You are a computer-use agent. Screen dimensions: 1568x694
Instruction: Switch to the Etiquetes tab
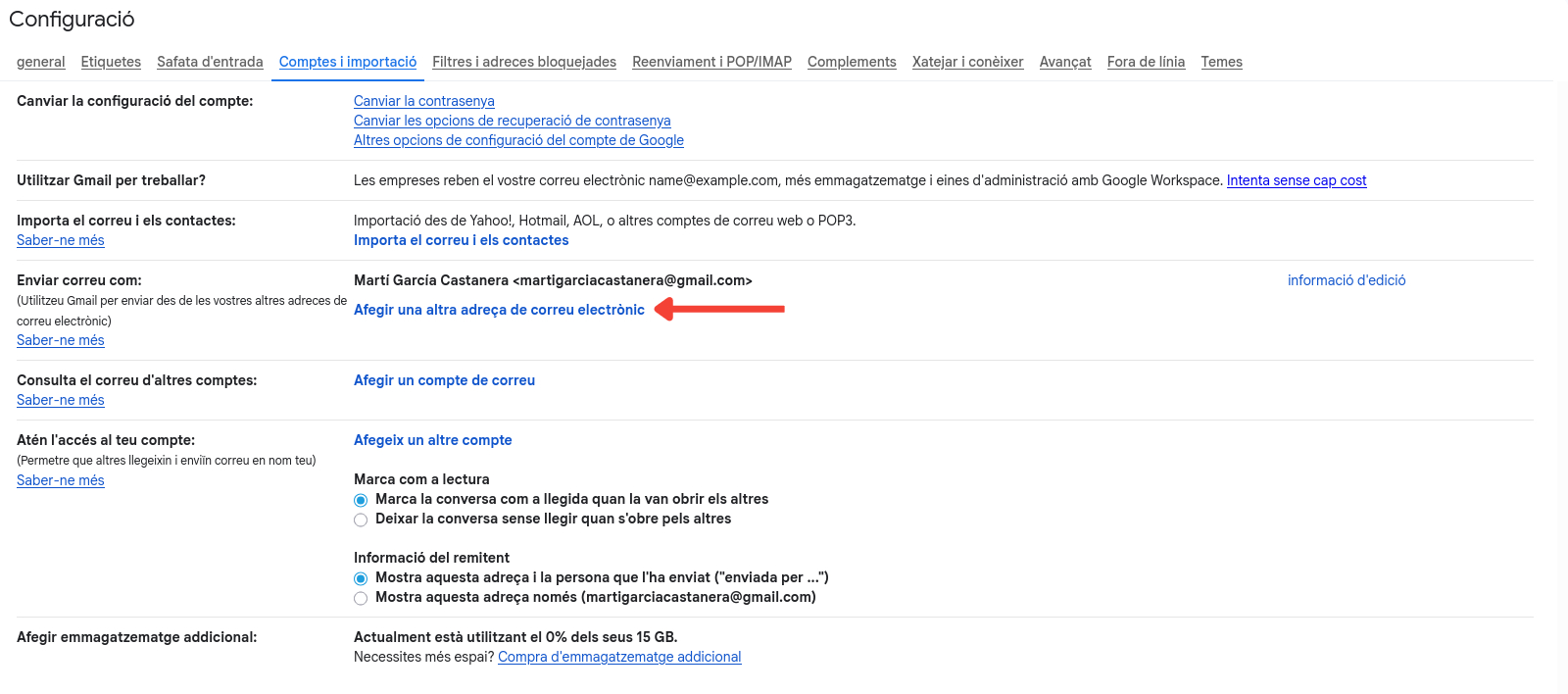point(111,62)
